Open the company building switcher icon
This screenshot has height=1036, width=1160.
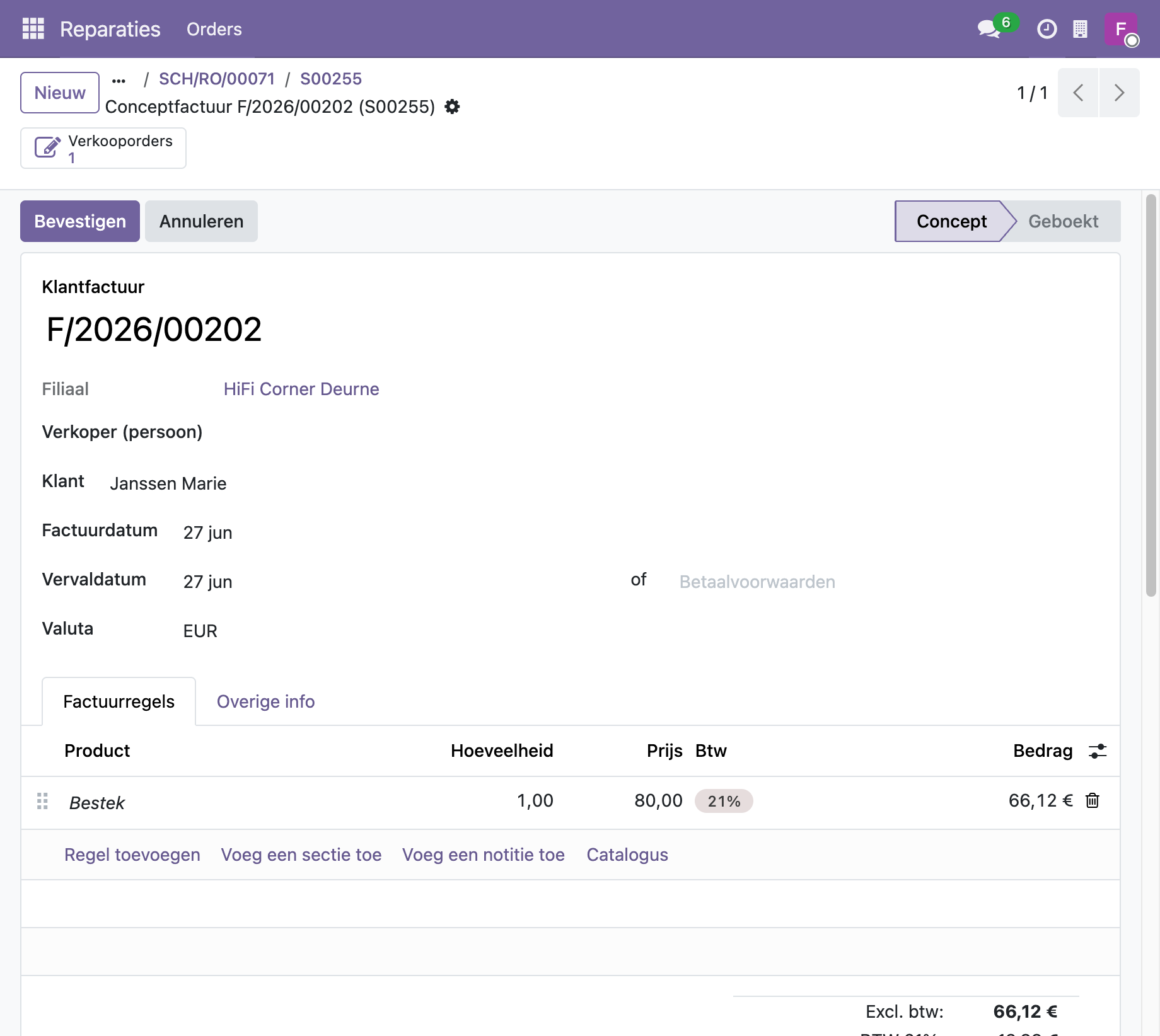point(1080,29)
